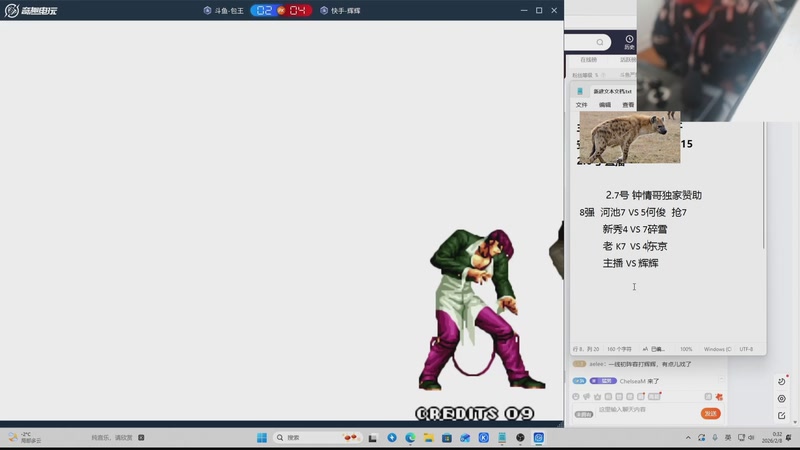
Task: Click the hyena image overlay
Action: [x=630, y=137]
